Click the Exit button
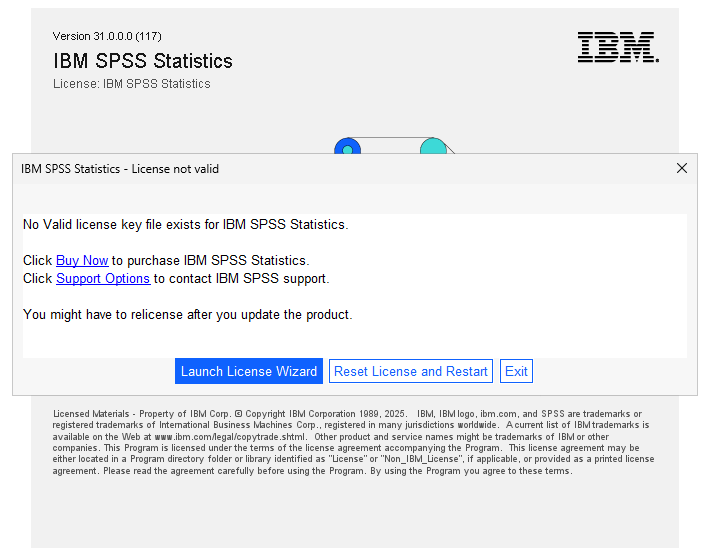The image size is (707, 554). 516,371
